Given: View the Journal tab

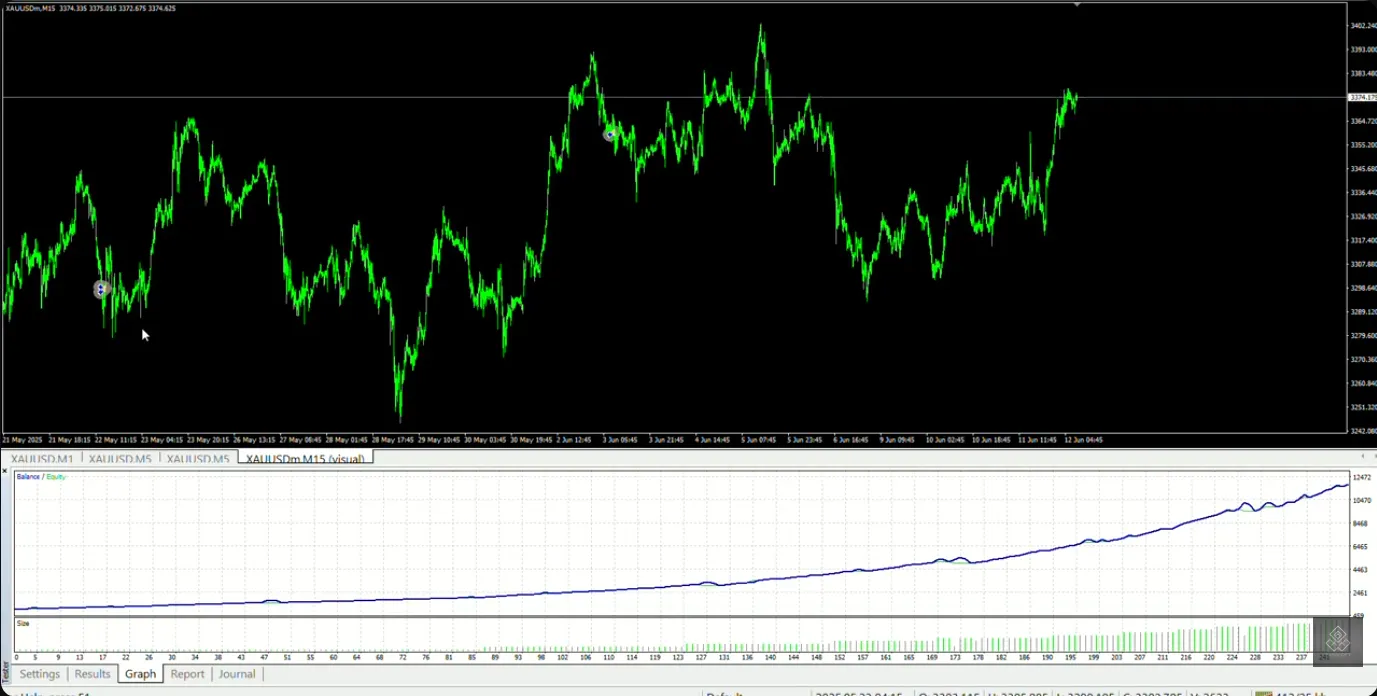Looking at the screenshot, I should 237,674.
